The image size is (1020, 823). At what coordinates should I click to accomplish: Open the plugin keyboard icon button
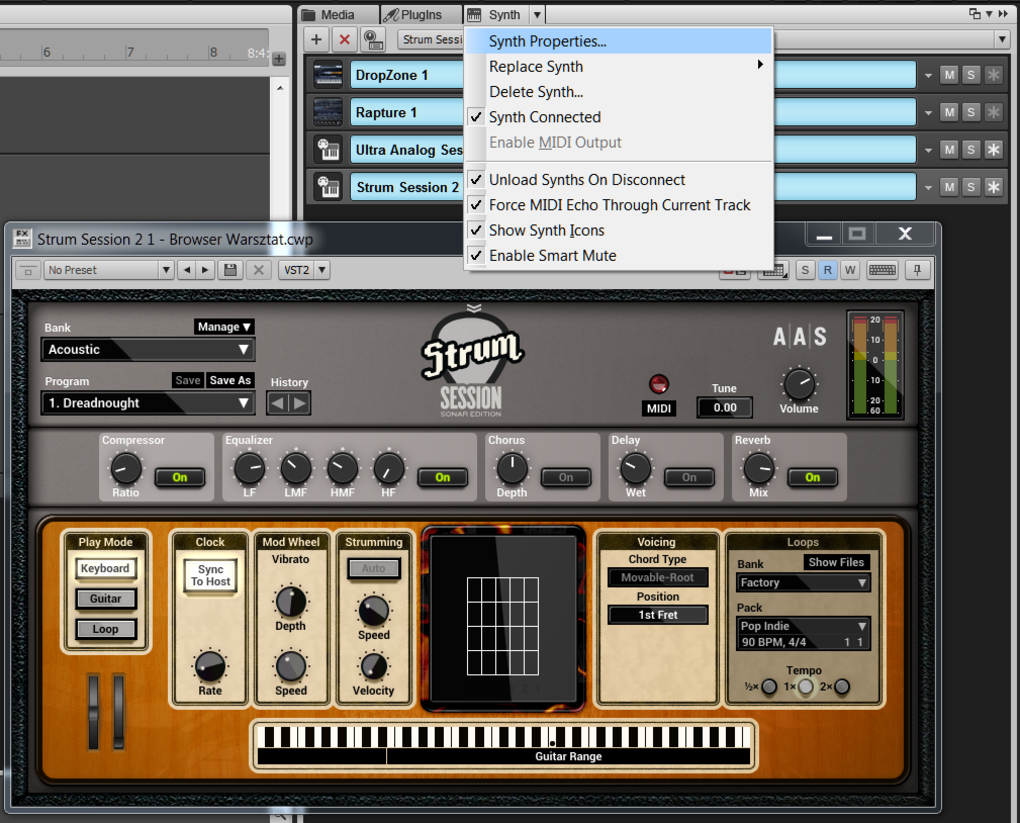882,270
